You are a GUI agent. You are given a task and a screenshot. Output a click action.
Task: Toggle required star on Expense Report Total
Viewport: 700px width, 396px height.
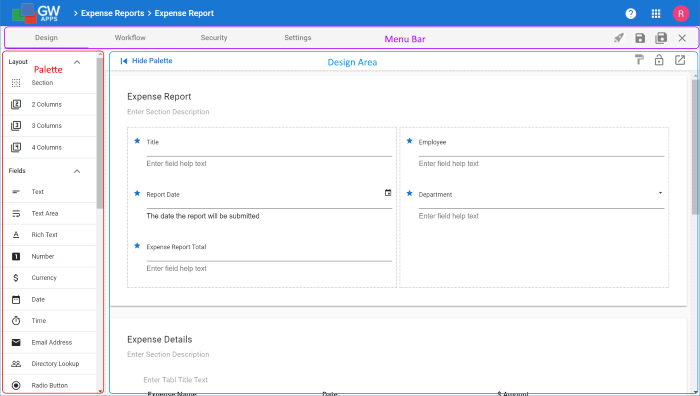pyautogui.click(x=137, y=246)
